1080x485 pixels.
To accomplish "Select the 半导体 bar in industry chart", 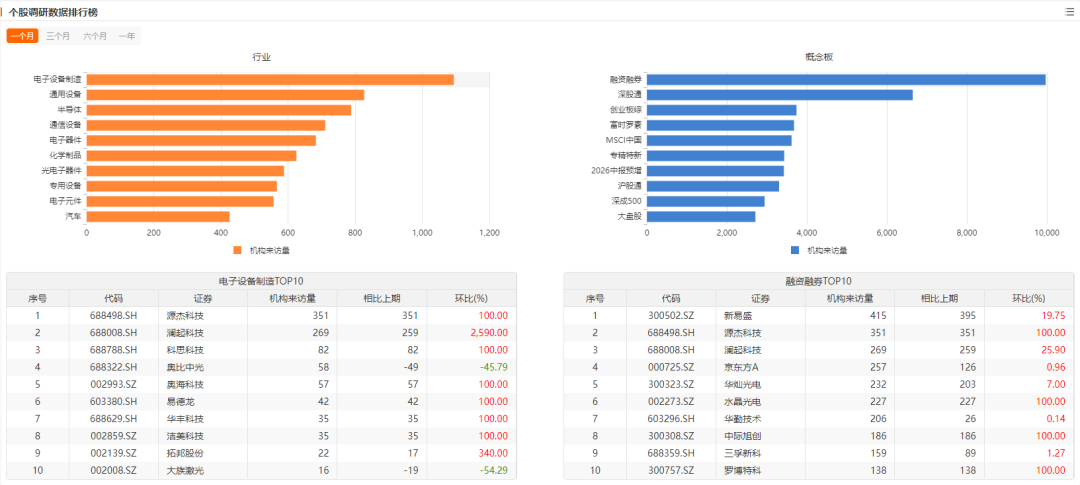I will (x=219, y=110).
